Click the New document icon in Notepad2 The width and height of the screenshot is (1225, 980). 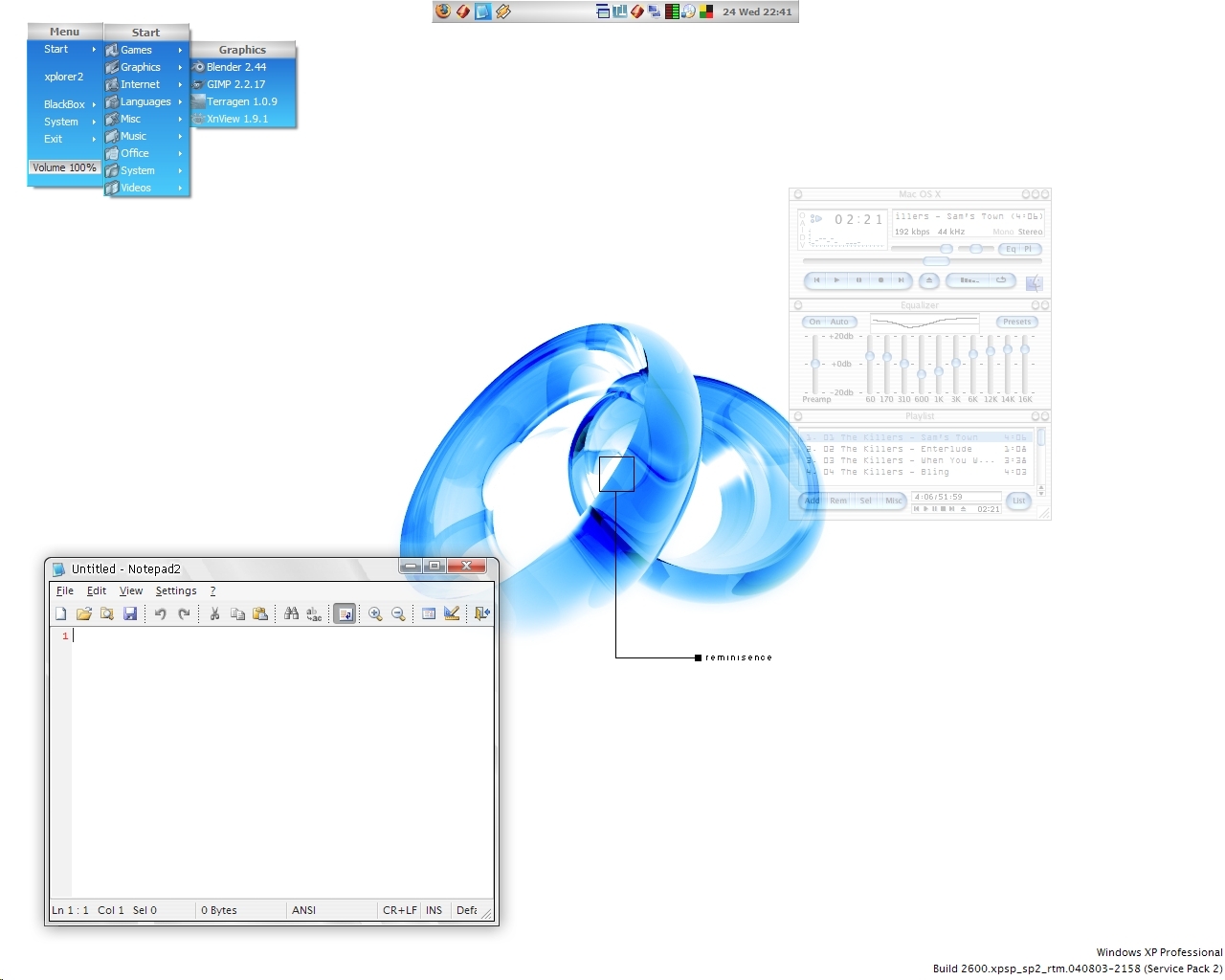pyautogui.click(x=61, y=613)
